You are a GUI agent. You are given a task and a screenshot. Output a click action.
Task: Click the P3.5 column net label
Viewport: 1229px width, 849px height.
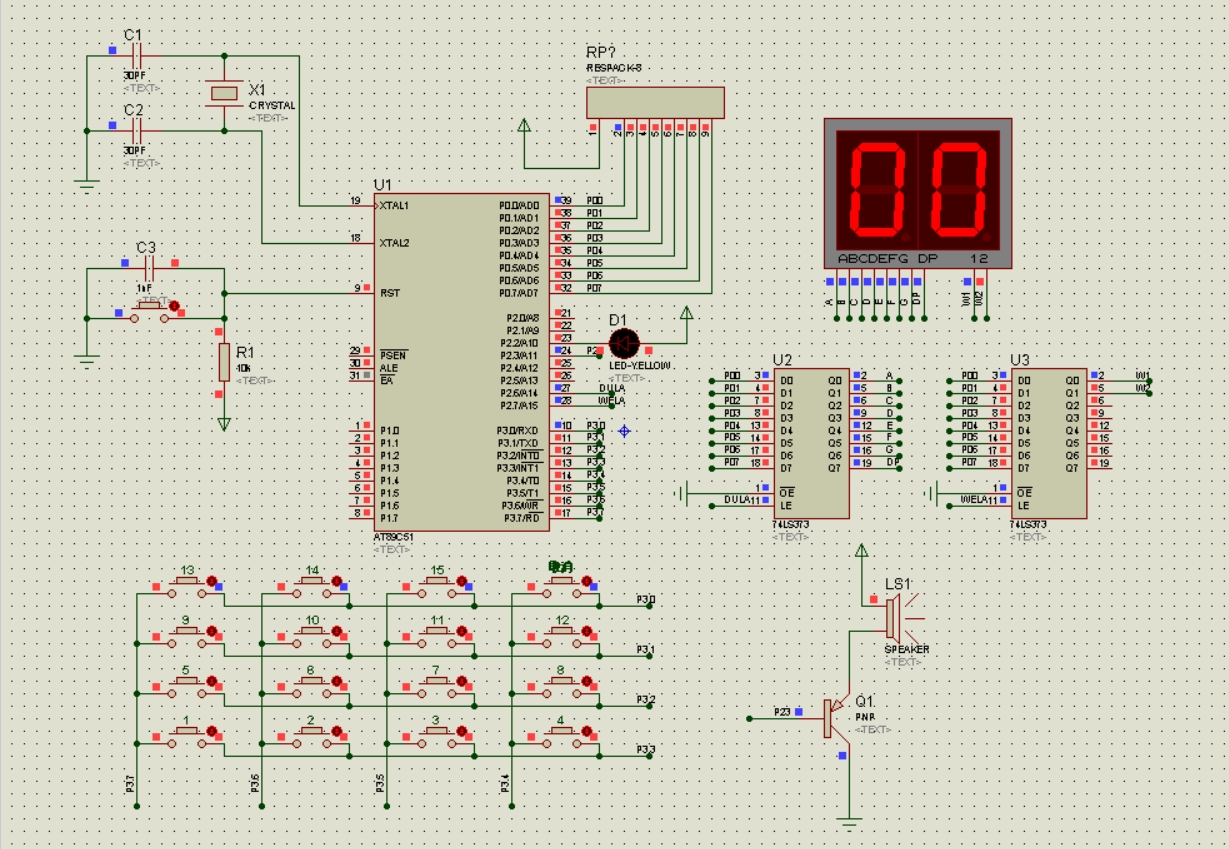(x=380, y=784)
